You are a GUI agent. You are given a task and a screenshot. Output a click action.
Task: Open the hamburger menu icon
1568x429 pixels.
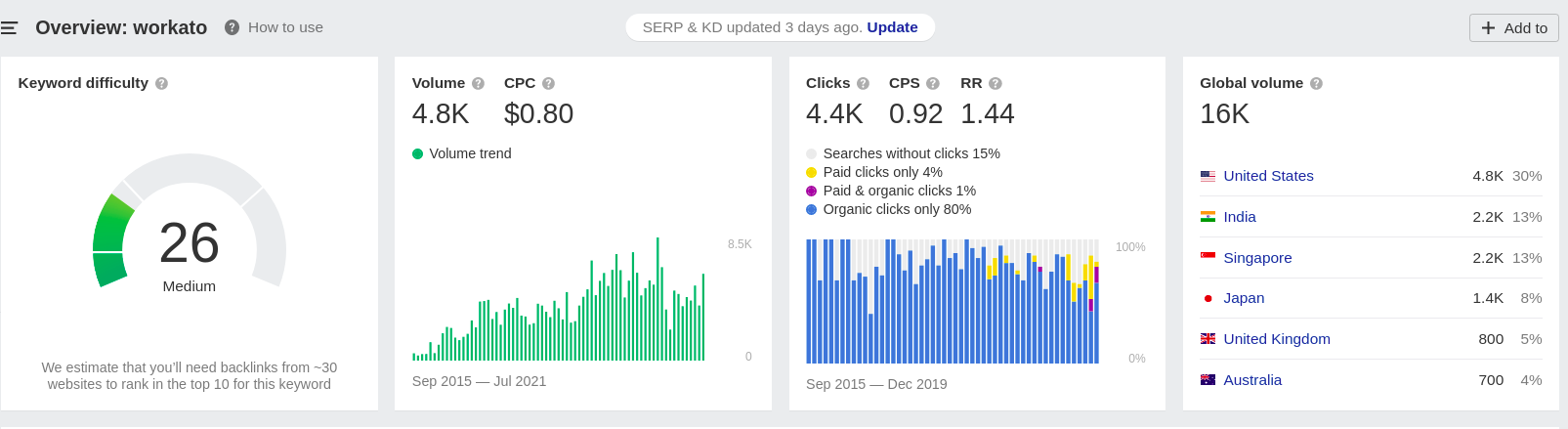click(9, 28)
